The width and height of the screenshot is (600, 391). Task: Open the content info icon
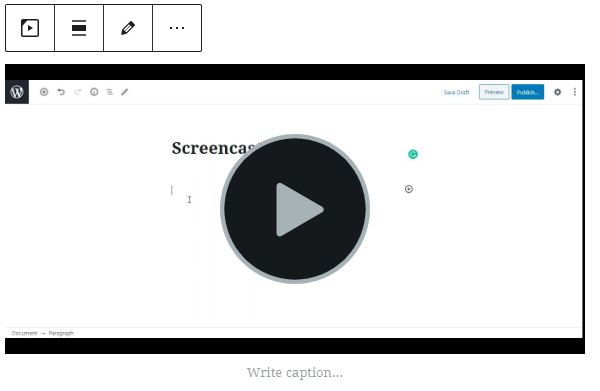(94, 92)
